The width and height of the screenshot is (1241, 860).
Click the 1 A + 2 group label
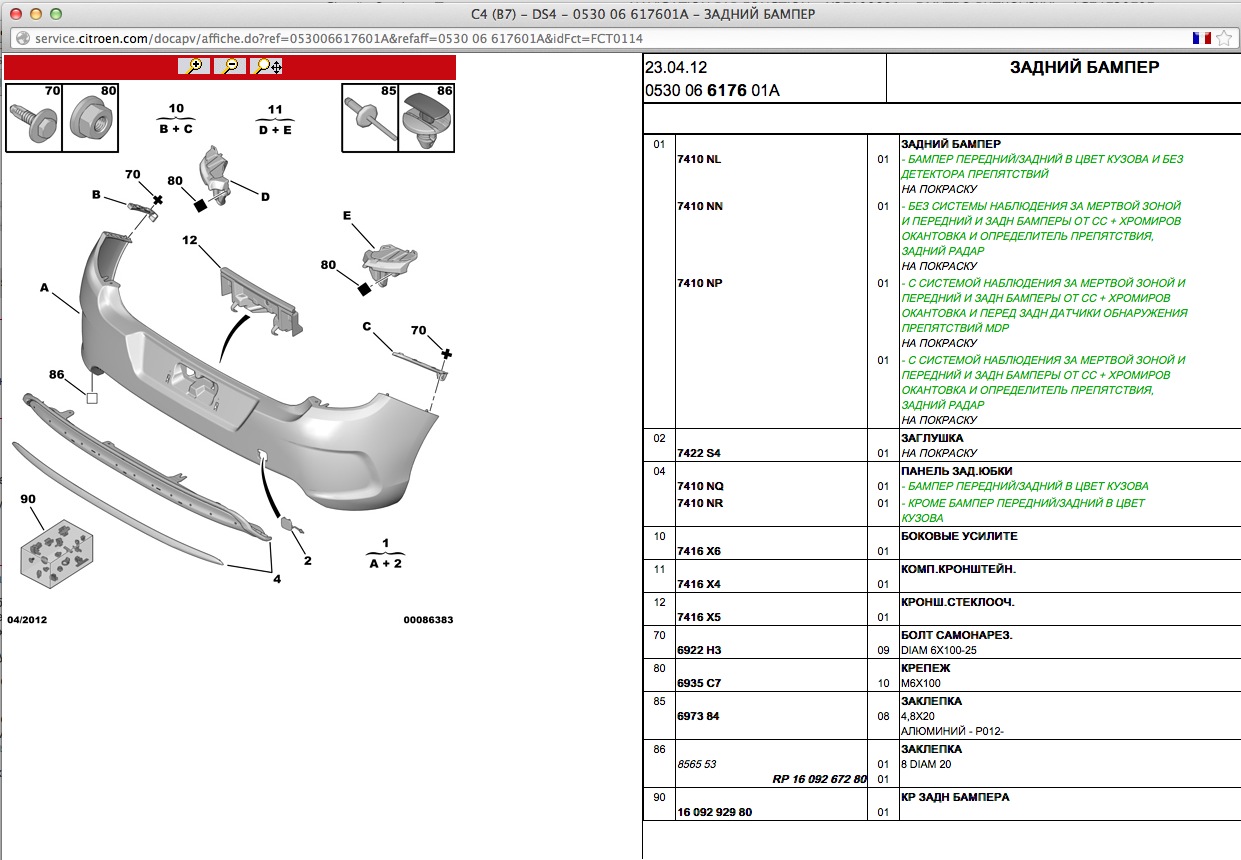coord(385,554)
